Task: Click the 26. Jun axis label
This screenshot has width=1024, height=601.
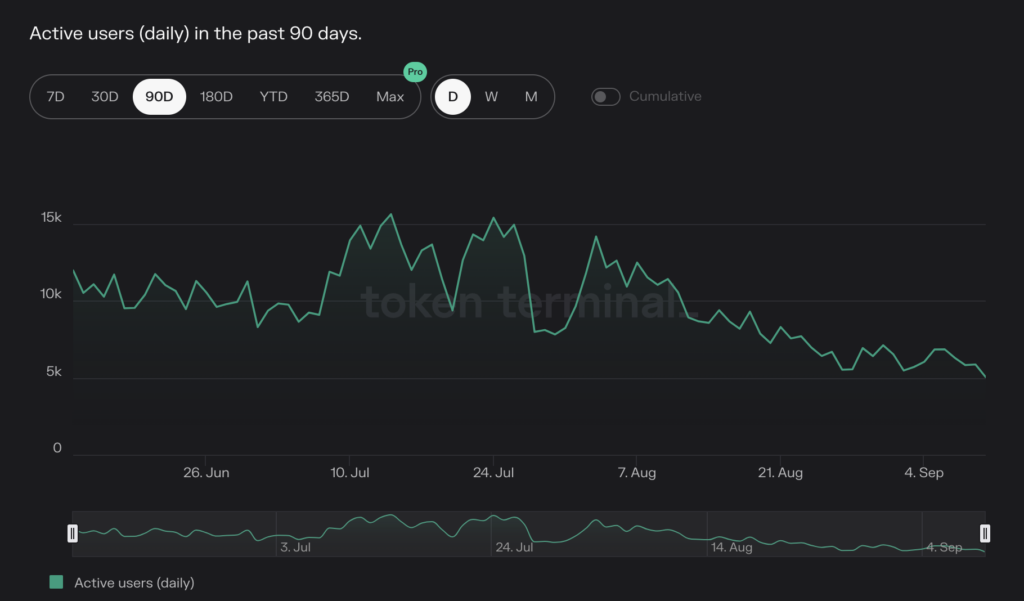Action: coord(206,472)
